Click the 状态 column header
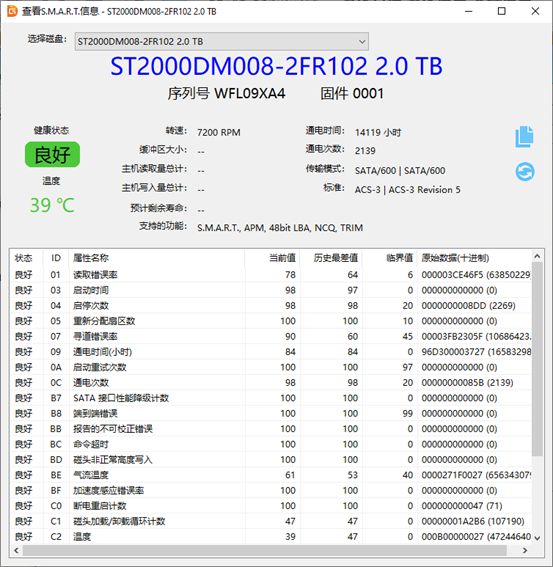 point(24,258)
